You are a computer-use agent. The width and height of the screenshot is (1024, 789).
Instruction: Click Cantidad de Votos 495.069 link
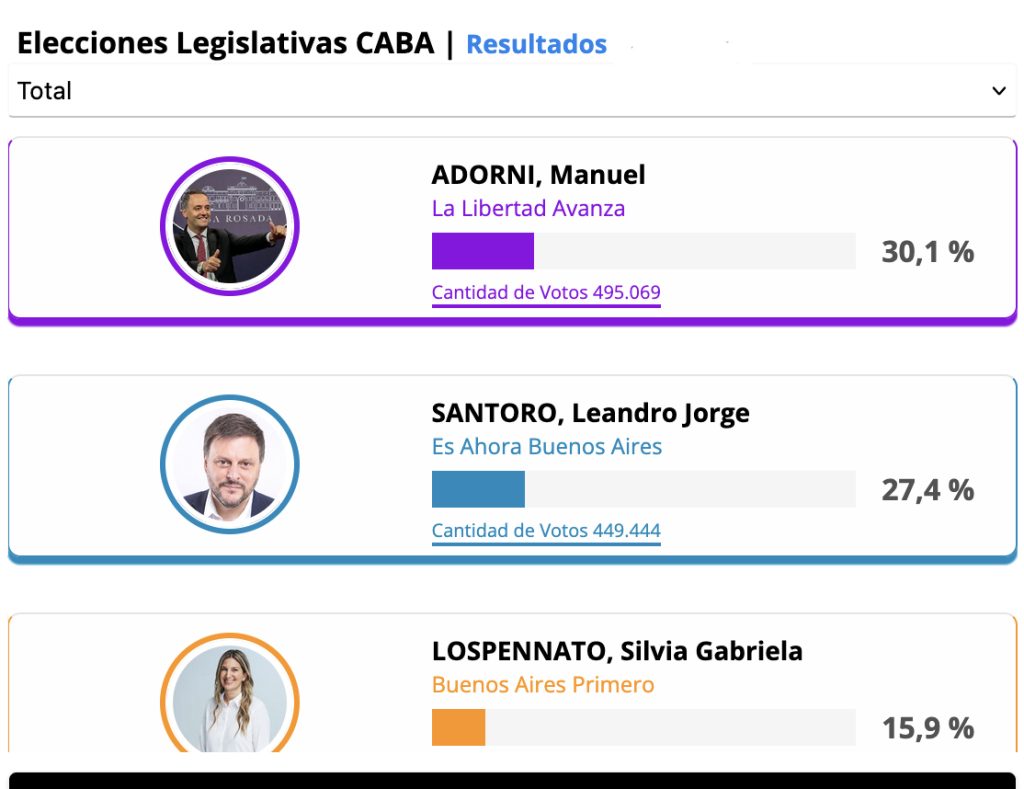pyautogui.click(x=546, y=293)
